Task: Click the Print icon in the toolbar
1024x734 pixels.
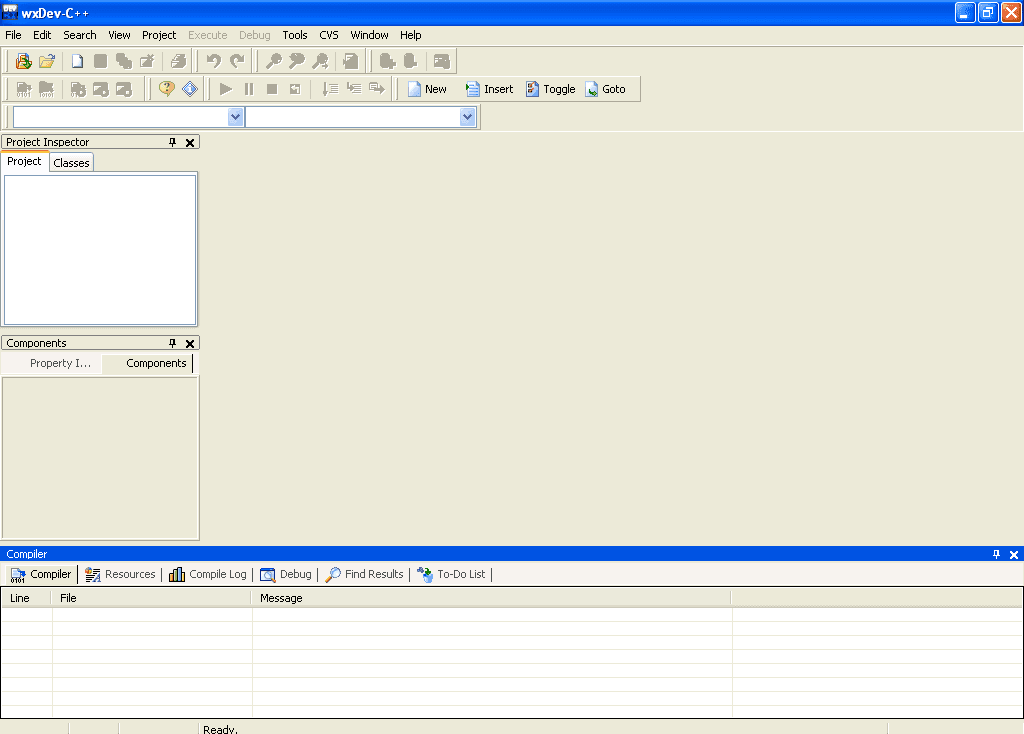Action: pyautogui.click(x=178, y=61)
